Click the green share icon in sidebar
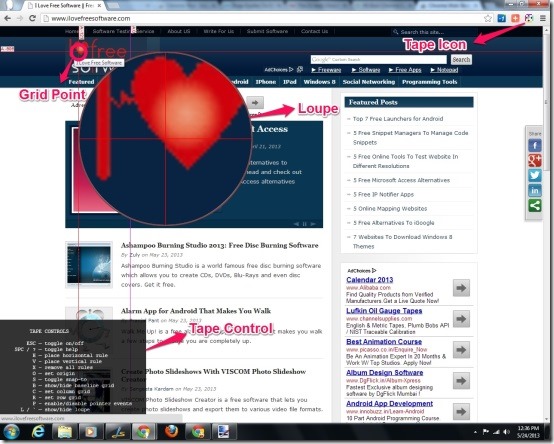 [x=535, y=205]
